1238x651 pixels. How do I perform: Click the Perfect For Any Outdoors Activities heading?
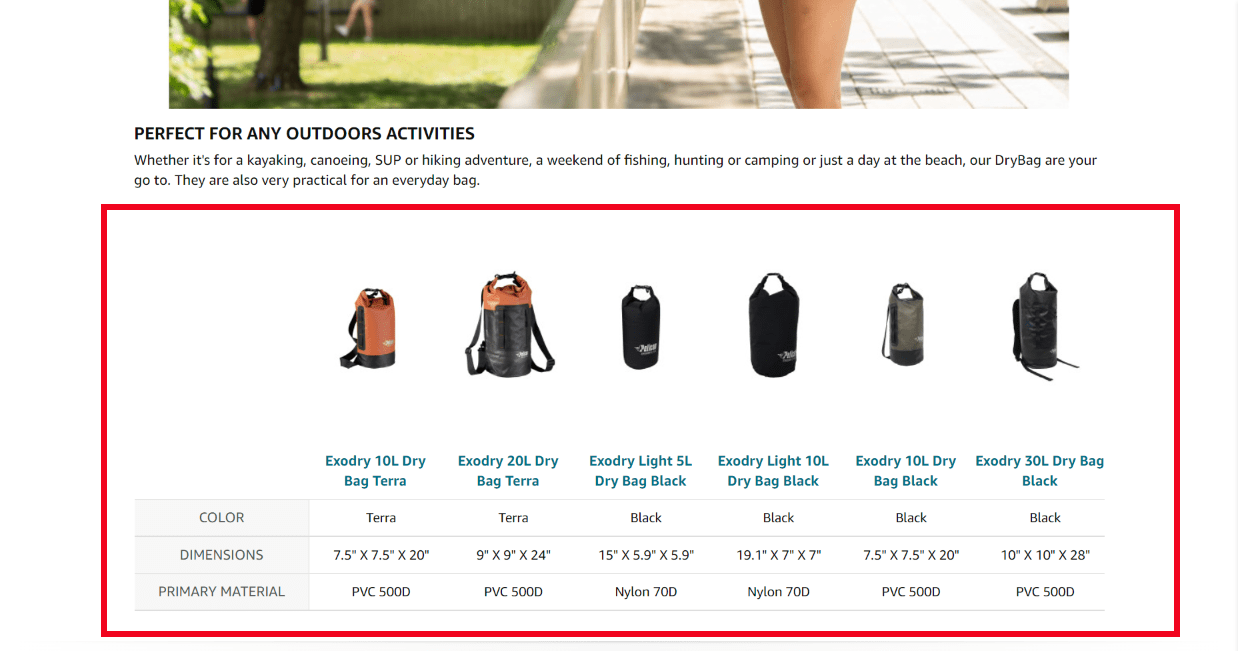(304, 133)
